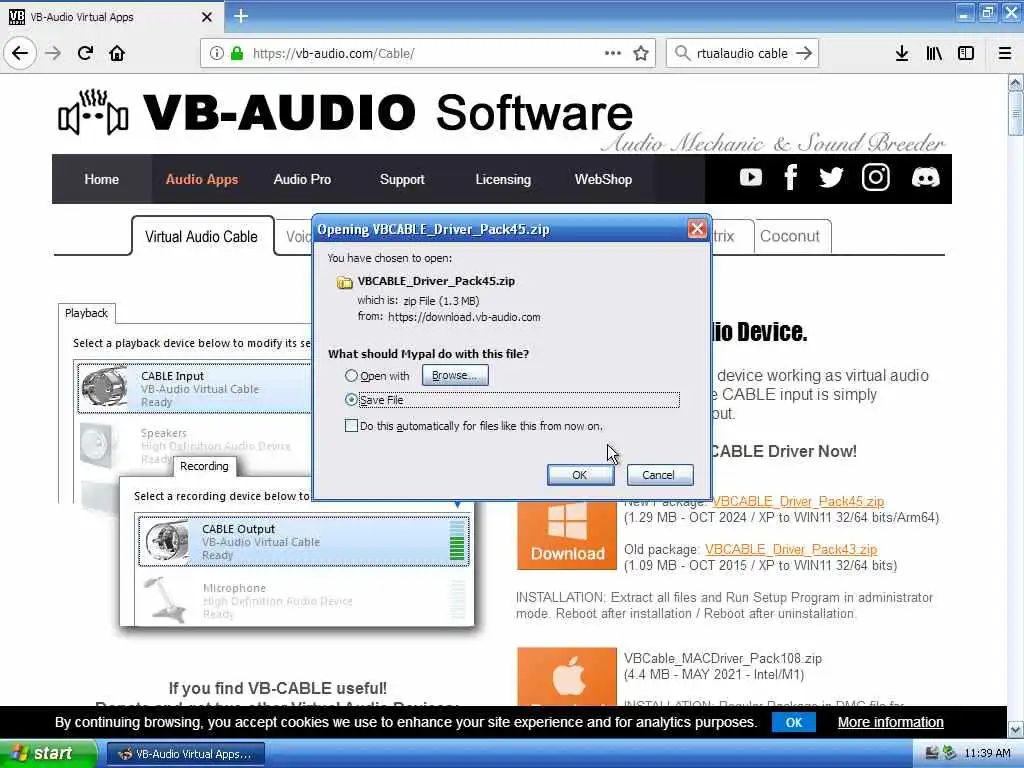This screenshot has width=1024, height=768.
Task: Click the VBCABLE_Driver_Pack45.zip link
Action: (798, 502)
